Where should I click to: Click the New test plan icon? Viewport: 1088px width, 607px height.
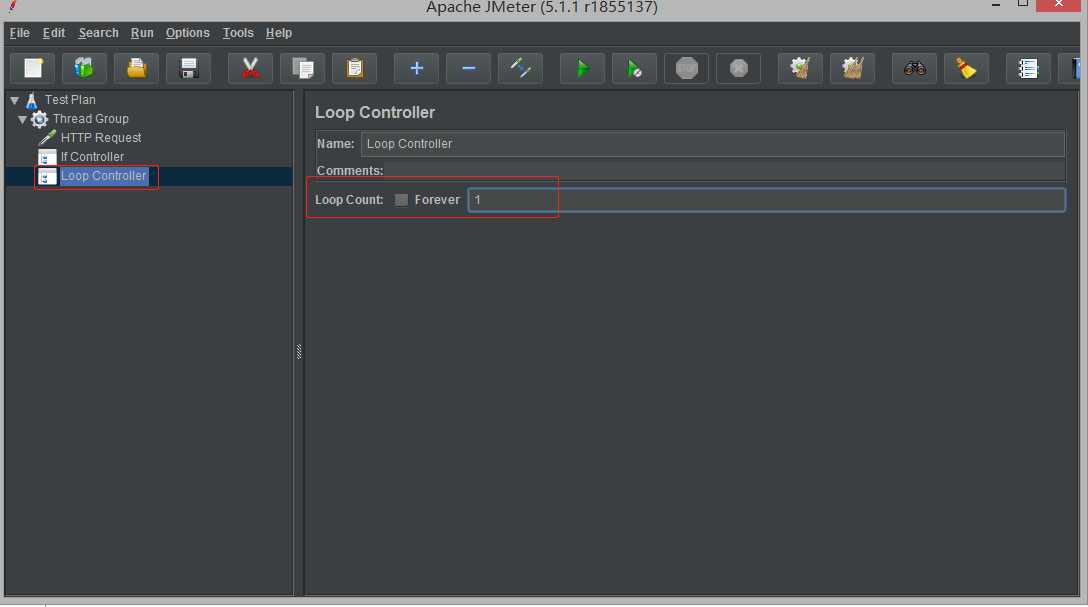[33, 68]
